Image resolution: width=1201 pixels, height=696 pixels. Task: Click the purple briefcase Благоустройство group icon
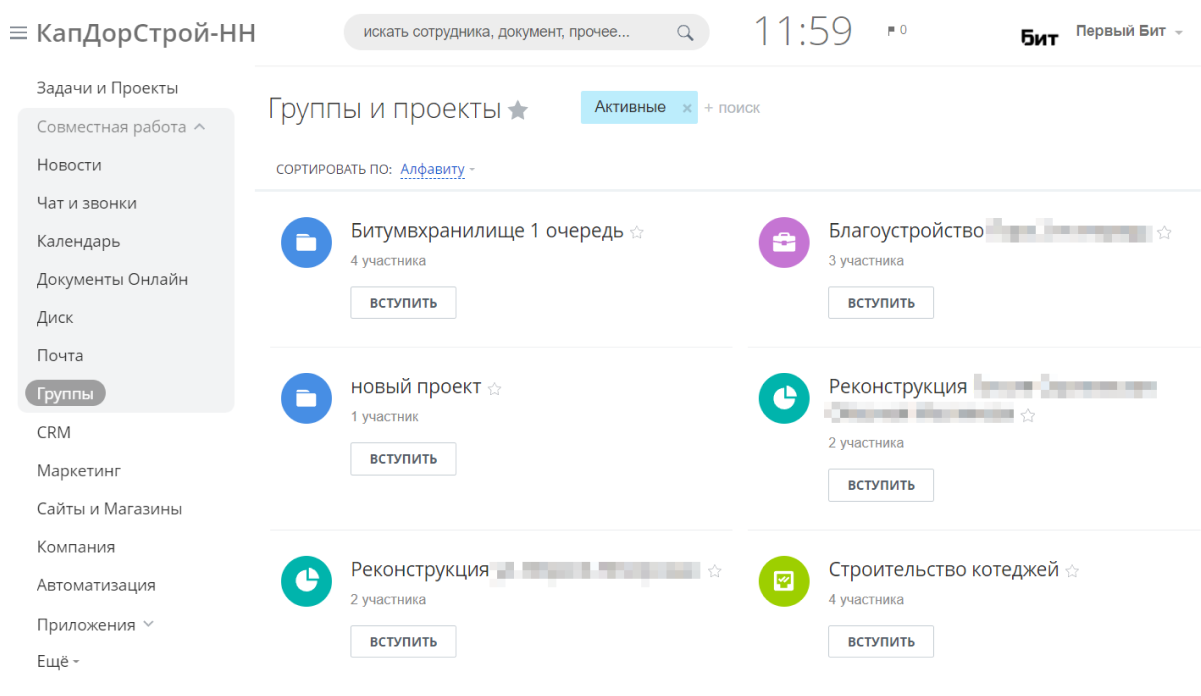pyautogui.click(x=784, y=243)
